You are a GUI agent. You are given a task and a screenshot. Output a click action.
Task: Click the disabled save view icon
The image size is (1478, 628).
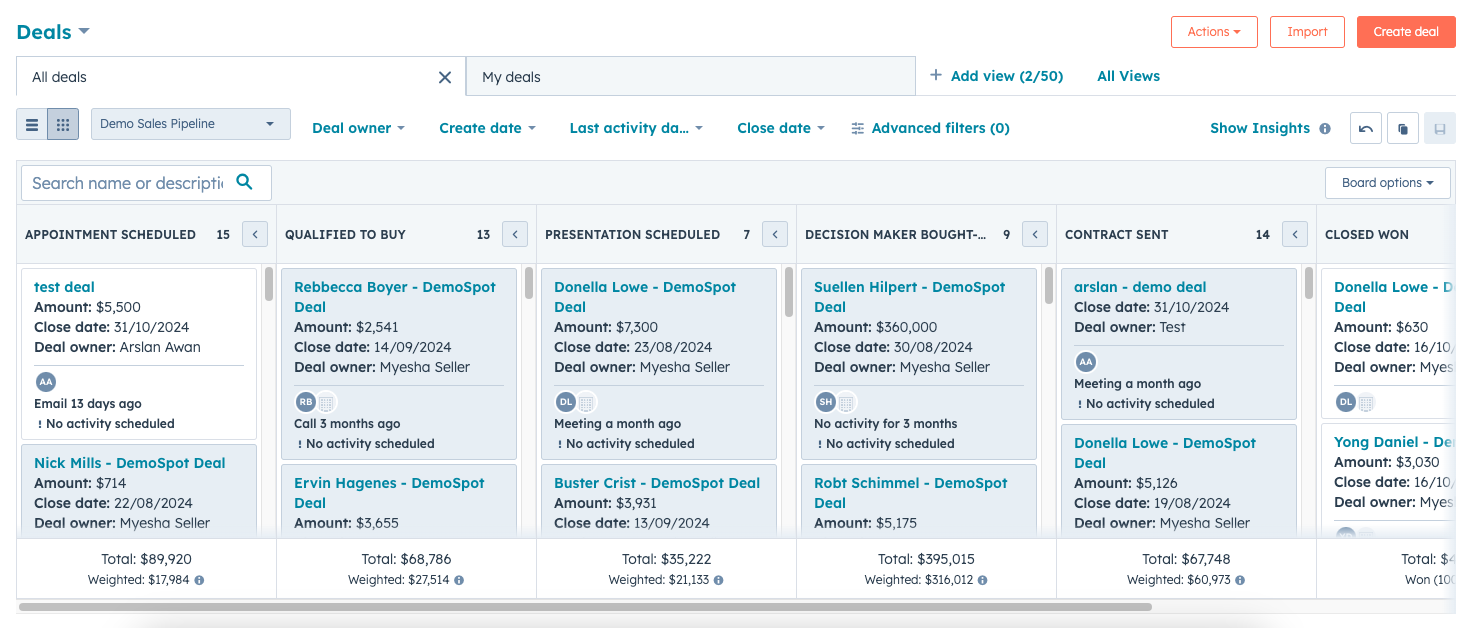tap(1440, 128)
